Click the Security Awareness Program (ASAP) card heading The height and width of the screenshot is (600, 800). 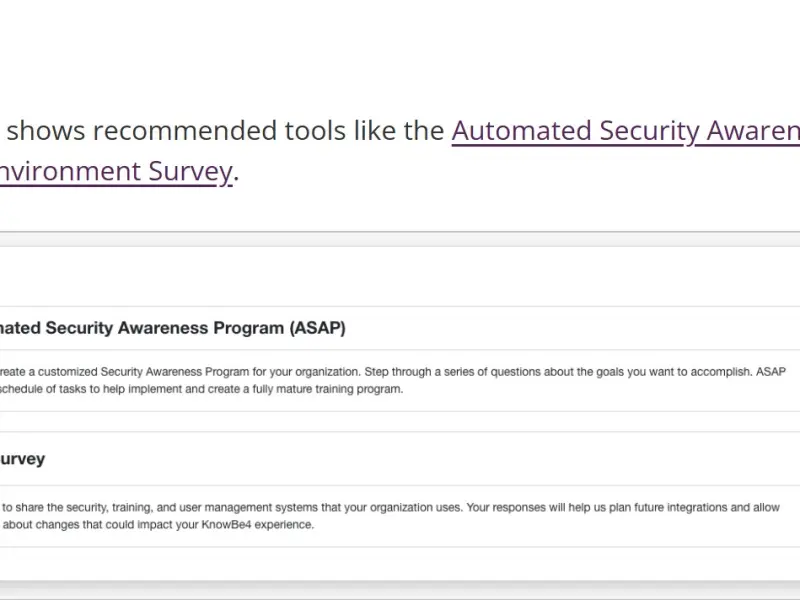click(x=170, y=328)
